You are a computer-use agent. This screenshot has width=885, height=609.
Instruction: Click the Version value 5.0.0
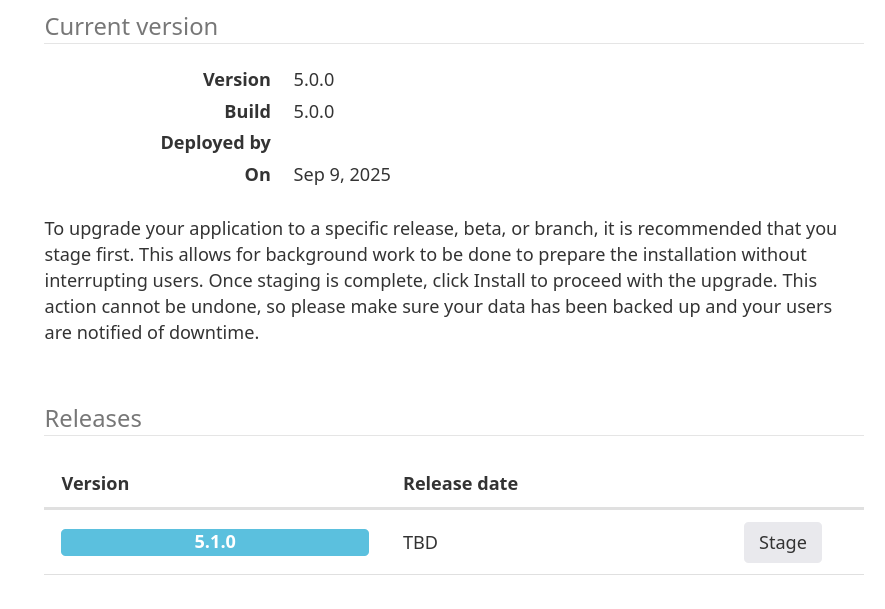pos(313,79)
